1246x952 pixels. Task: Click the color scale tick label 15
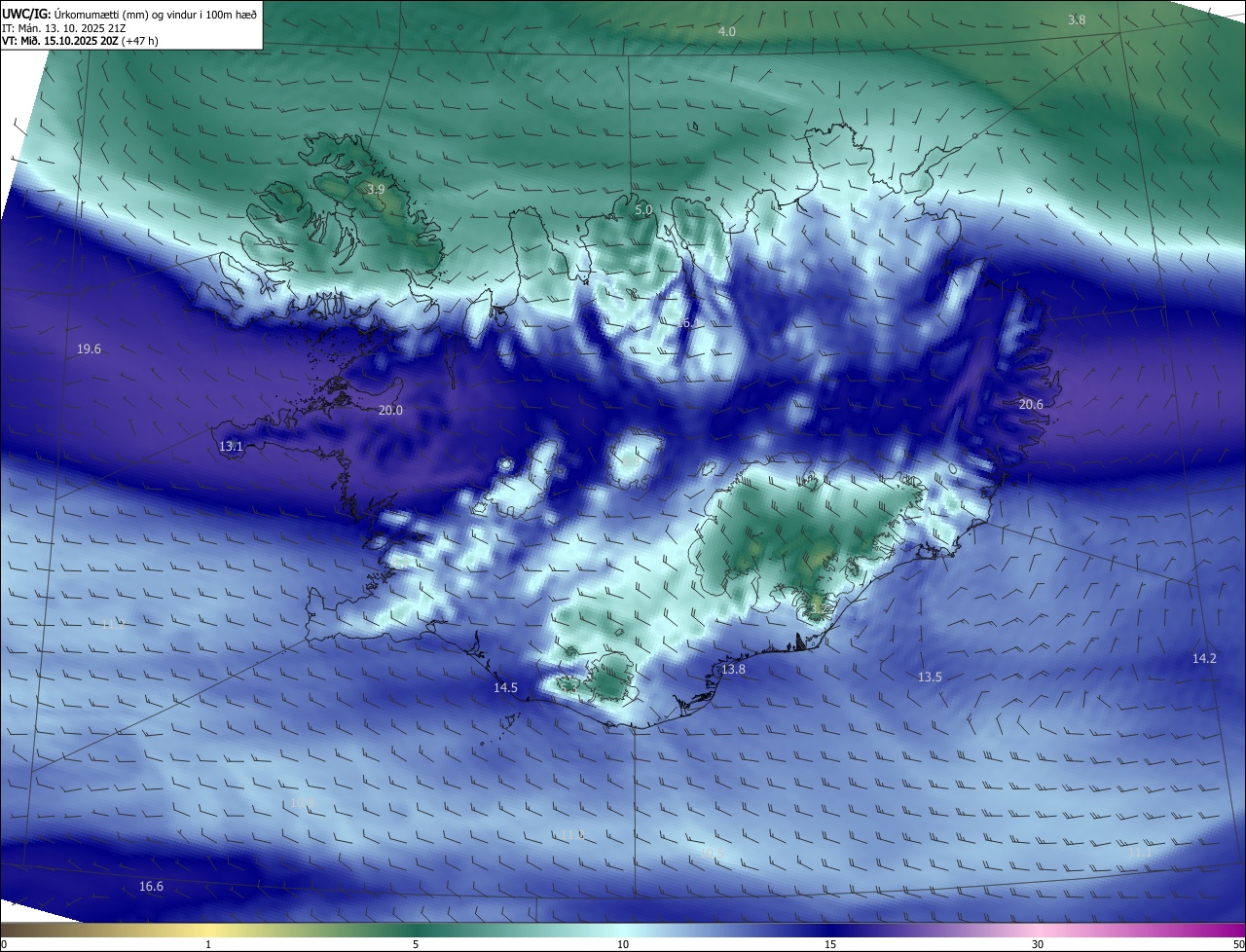[x=830, y=944]
